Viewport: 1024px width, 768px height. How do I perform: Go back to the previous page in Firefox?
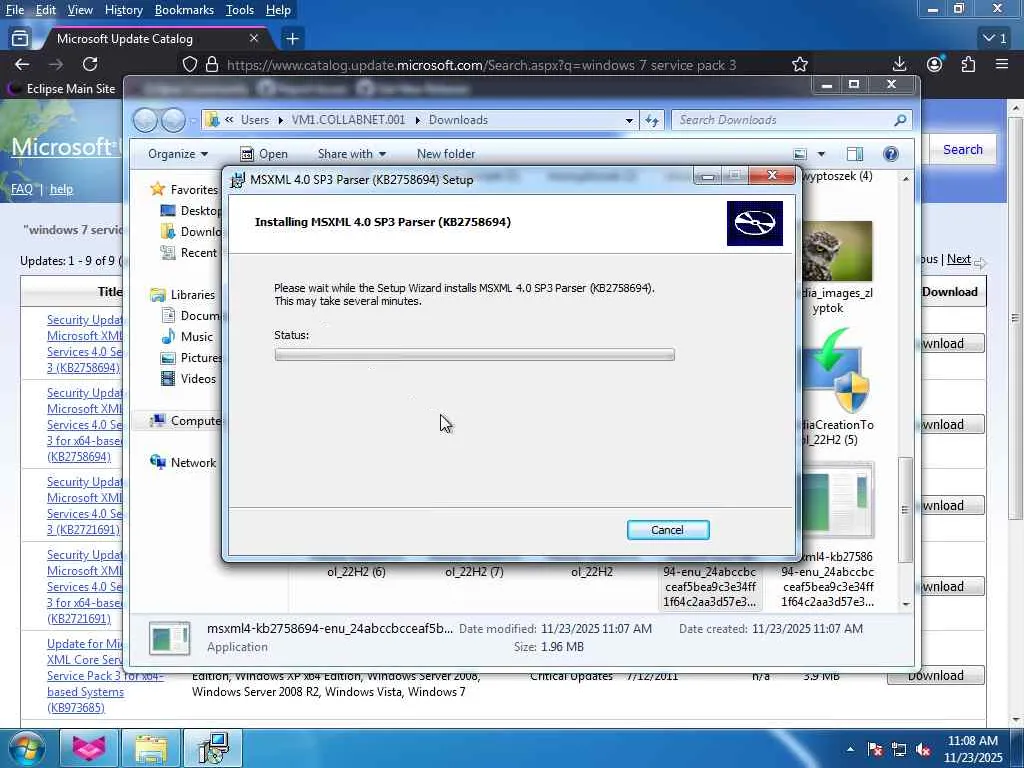22,64
